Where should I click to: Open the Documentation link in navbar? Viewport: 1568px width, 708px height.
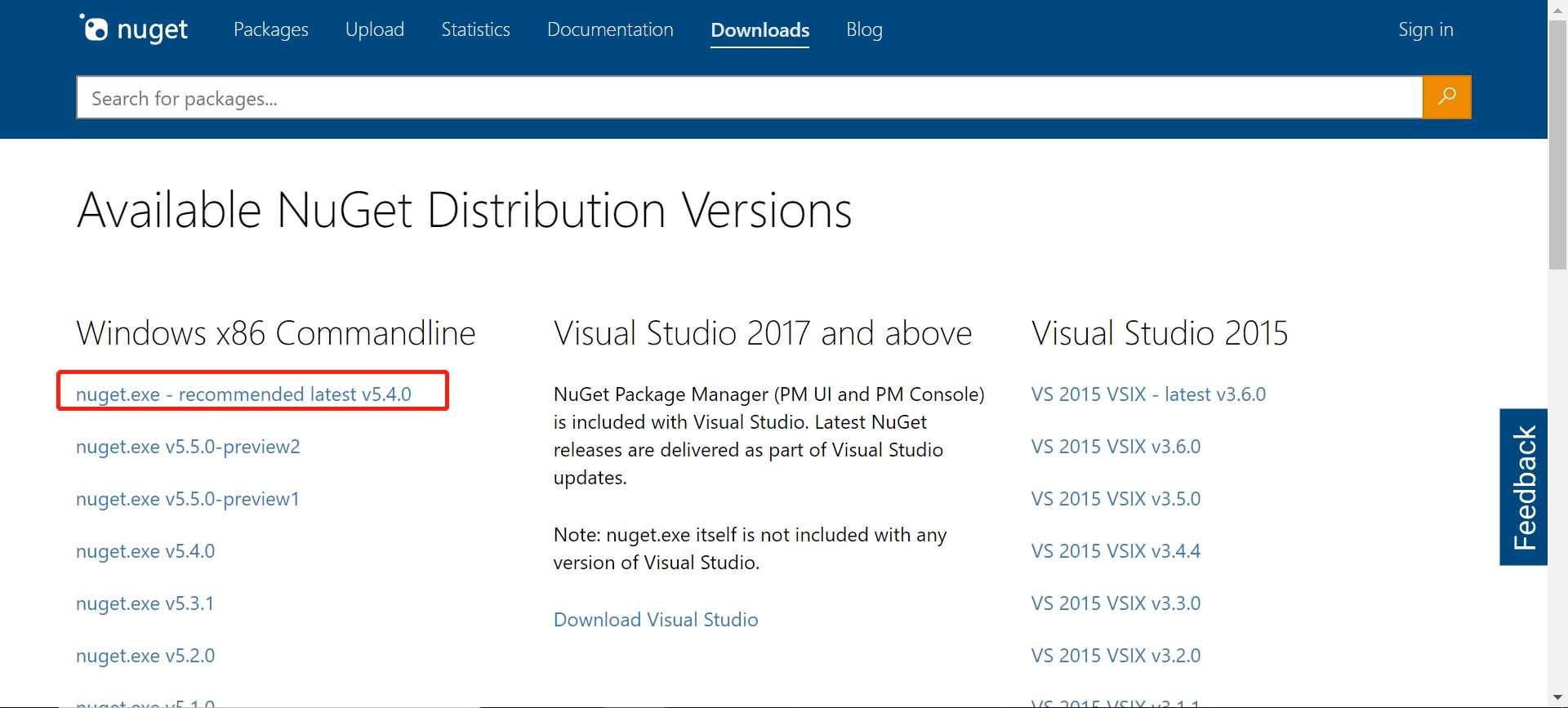point(610,29)
